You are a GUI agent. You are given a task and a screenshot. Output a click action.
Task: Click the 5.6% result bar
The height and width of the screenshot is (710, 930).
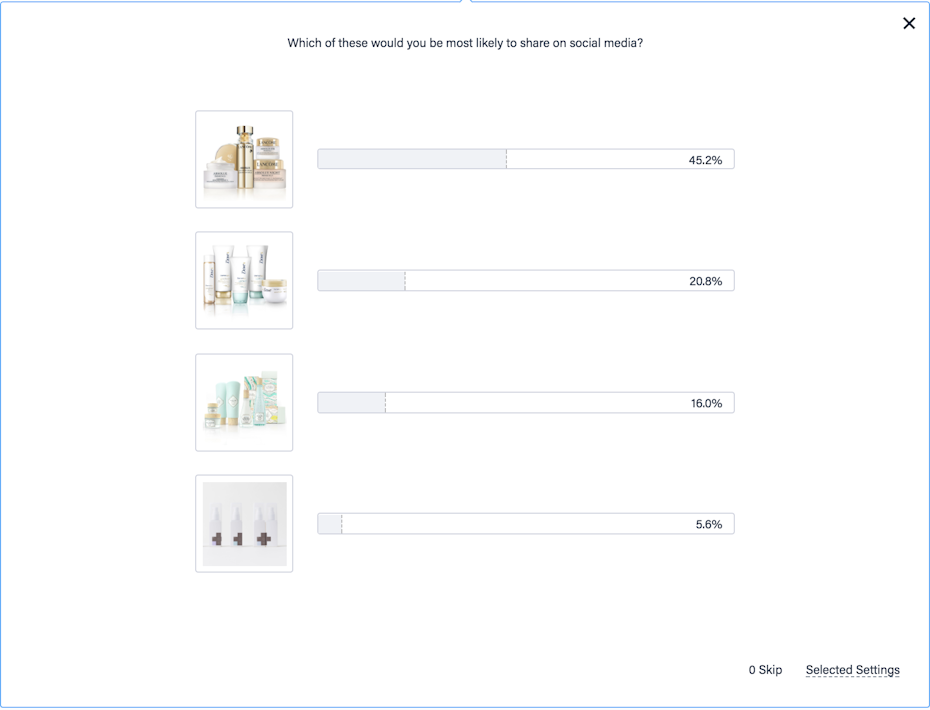click(525, 523)
